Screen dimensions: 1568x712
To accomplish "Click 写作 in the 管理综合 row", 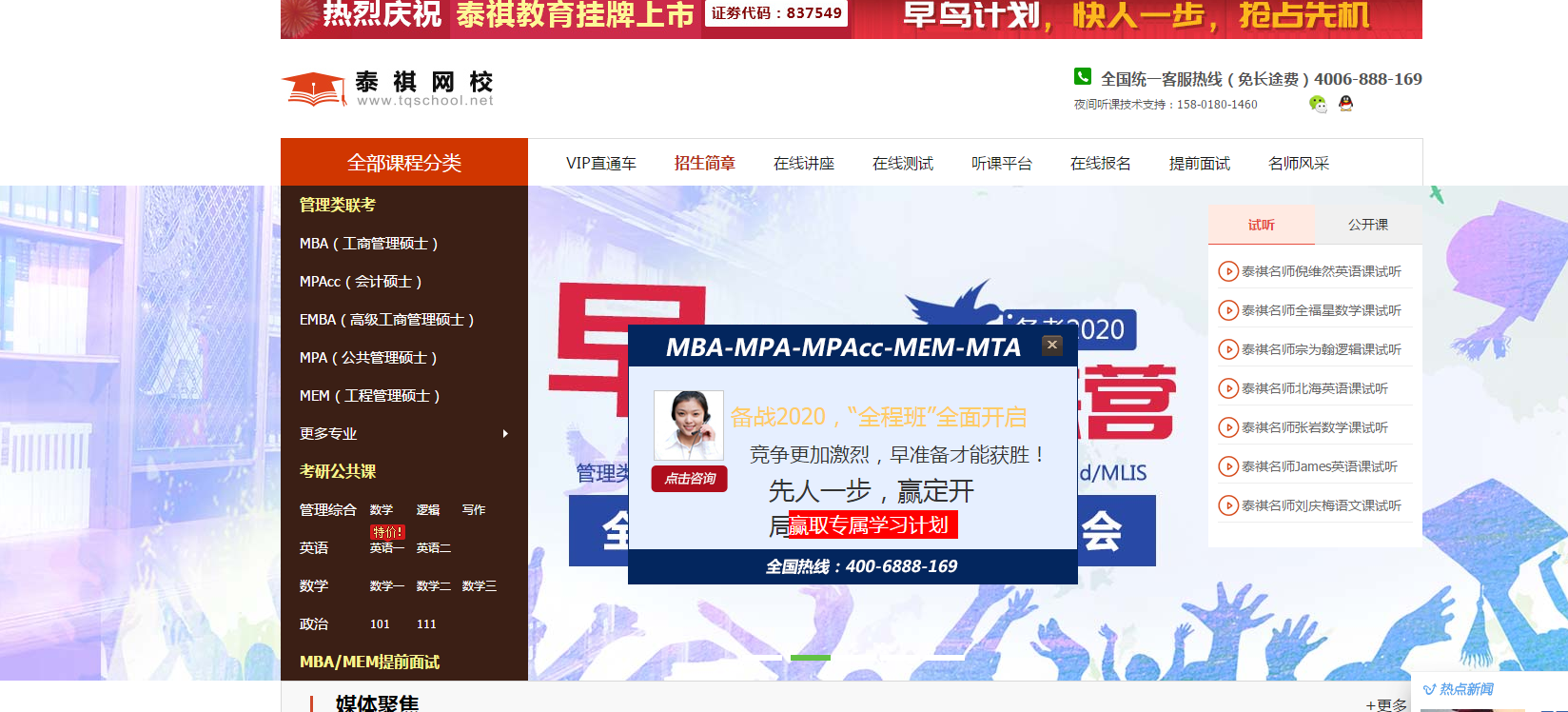I will click(474, 510).
